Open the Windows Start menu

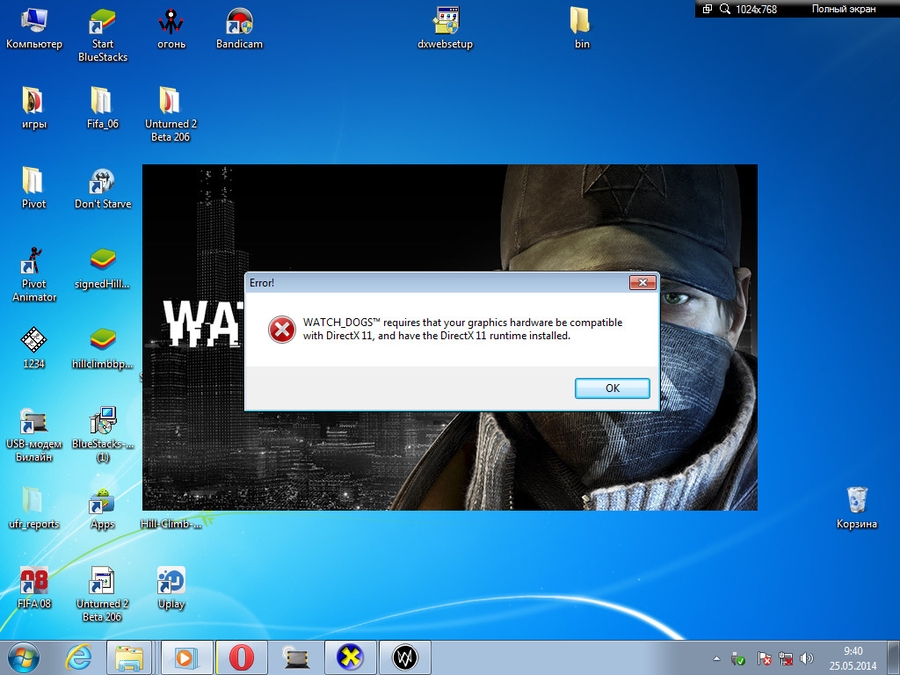click(x=23, y=657)
